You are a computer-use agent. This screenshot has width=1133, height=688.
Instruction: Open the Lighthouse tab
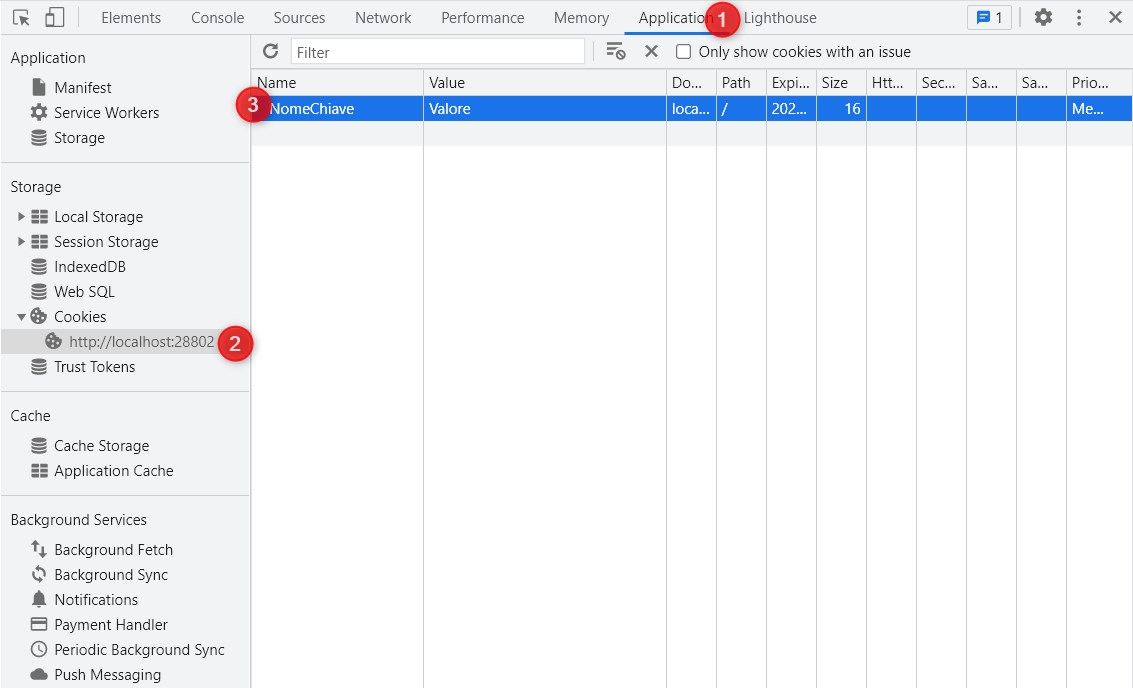(x=780, y=18)
